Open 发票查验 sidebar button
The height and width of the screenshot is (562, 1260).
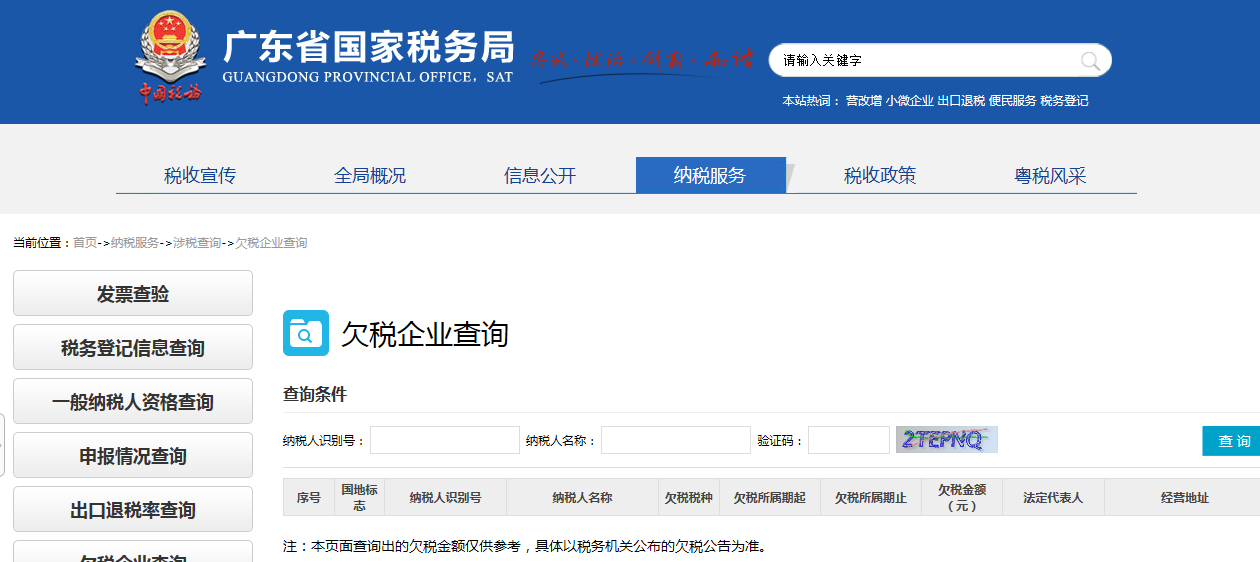pyautogui.click(x=133, y=294)
